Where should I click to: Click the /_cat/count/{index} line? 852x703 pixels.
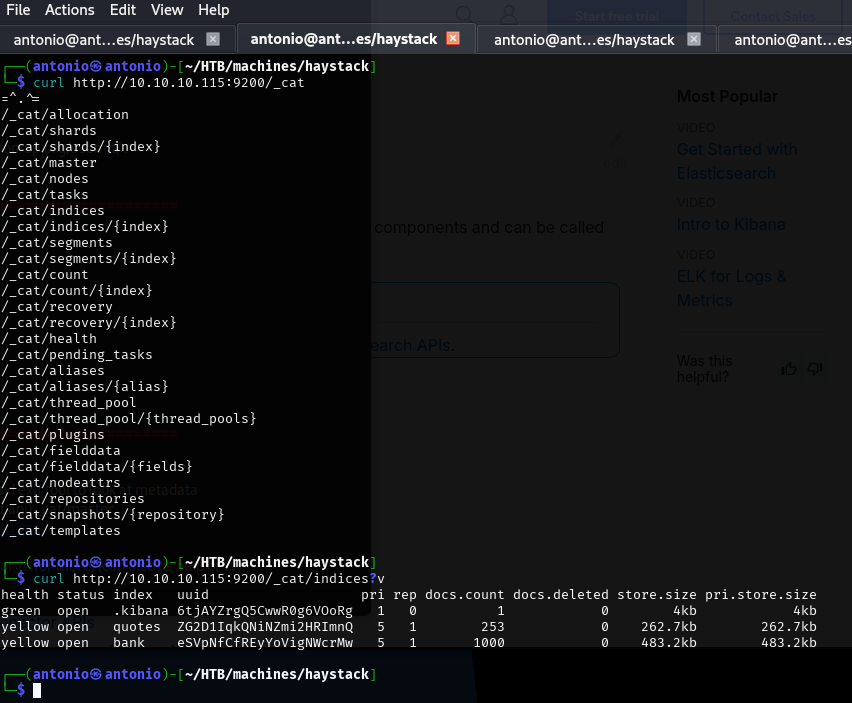tap(77, 291)
